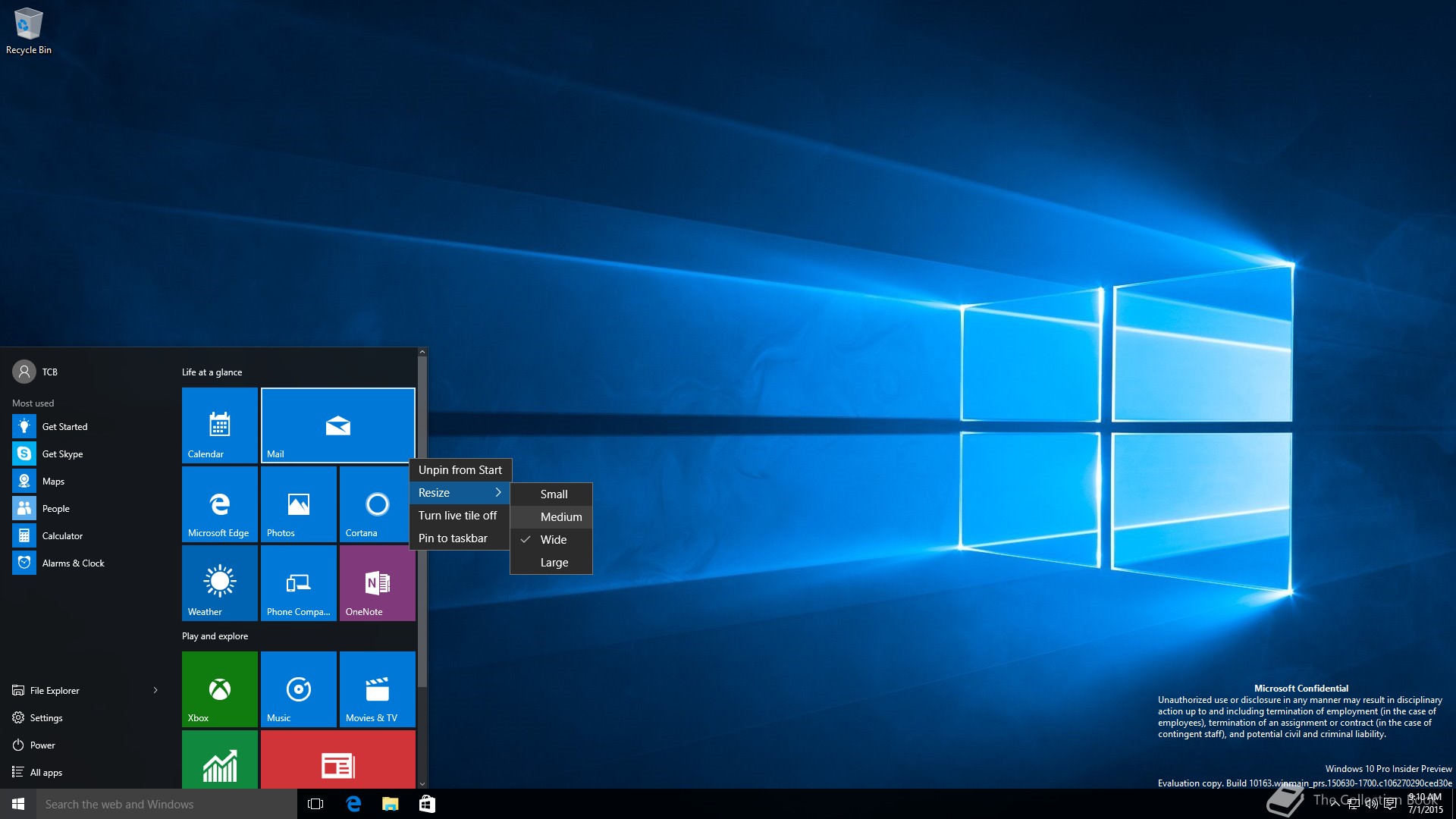1456x819 pixels.
Task: Select Large tile size
Action: pyautogui.click(x=551, y=562)
